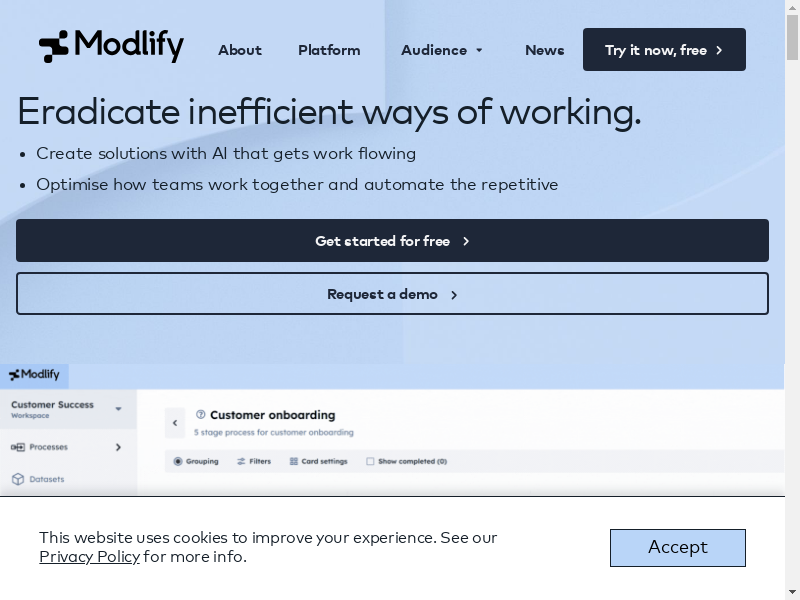Viewport: 800px width, 600px height.
Task: Accept the cookies notice
Action: [677, 547]
